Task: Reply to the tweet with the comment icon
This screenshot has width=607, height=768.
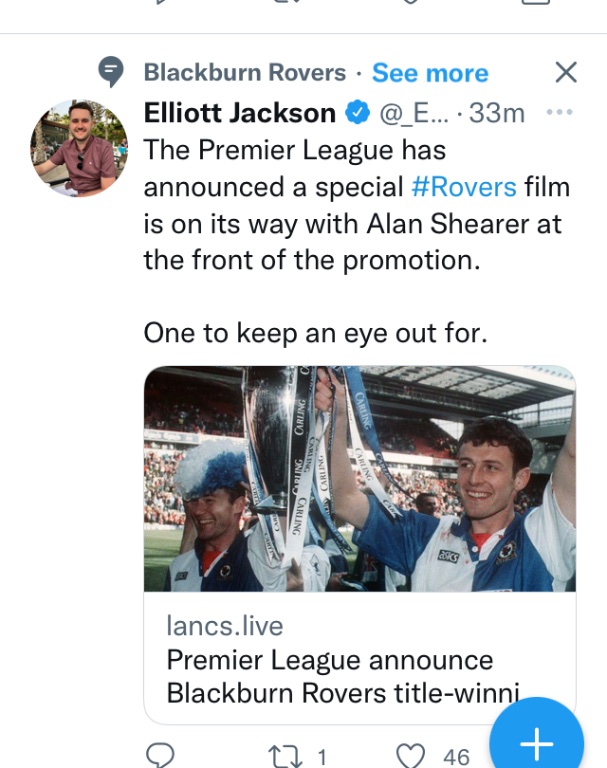Action: tap(160, 755)
